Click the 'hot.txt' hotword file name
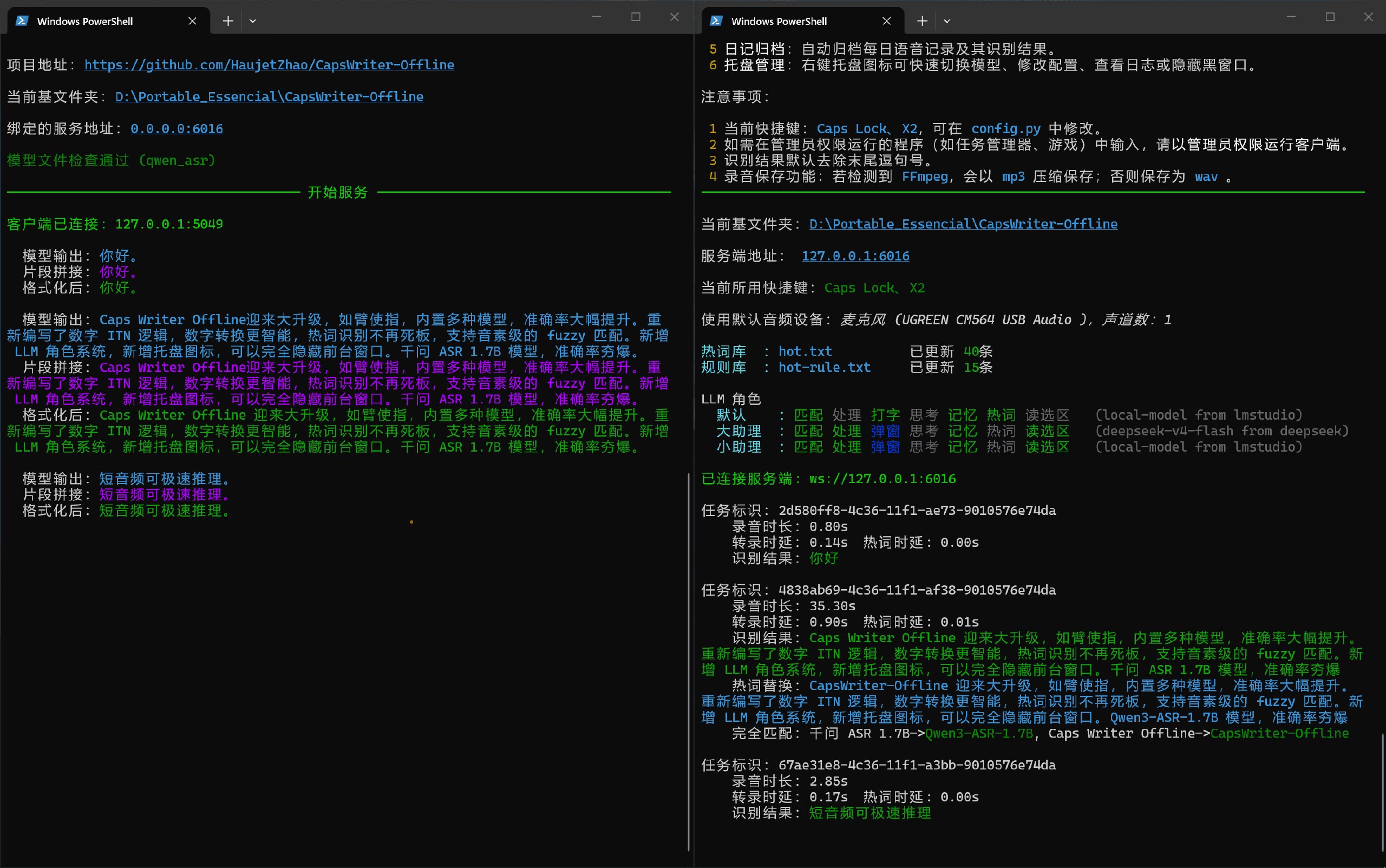Viewport: 1386px width, 868px height. pyautogui.click(x=805, y=351)
